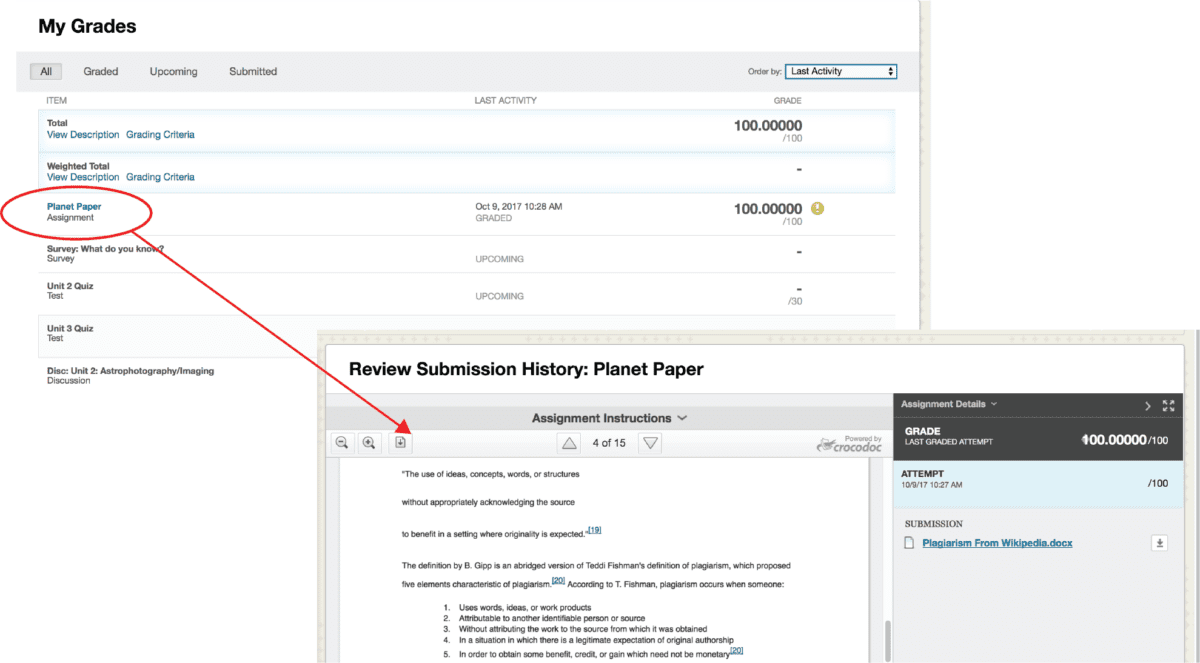
Task: Click the fullscreen expand icon in details panel
Action: (1168, 405)
